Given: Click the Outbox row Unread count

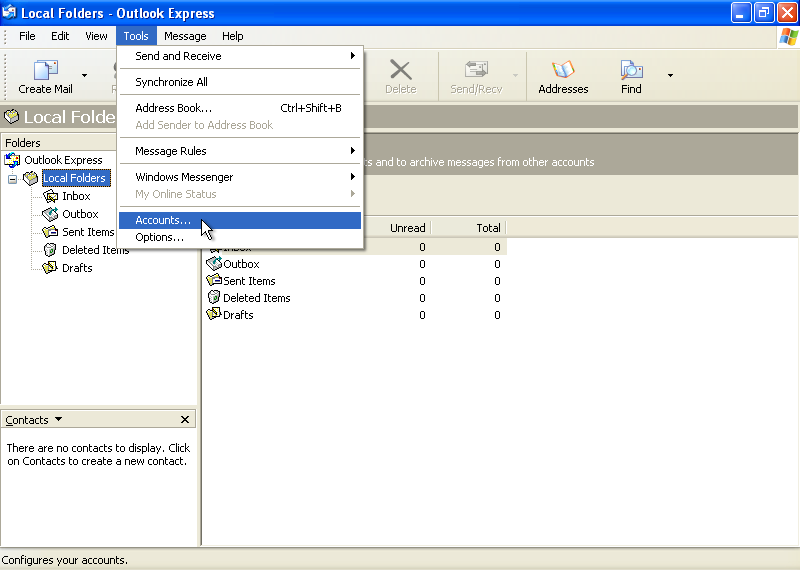Looking at the screenshot, I should tap(422, 264).
